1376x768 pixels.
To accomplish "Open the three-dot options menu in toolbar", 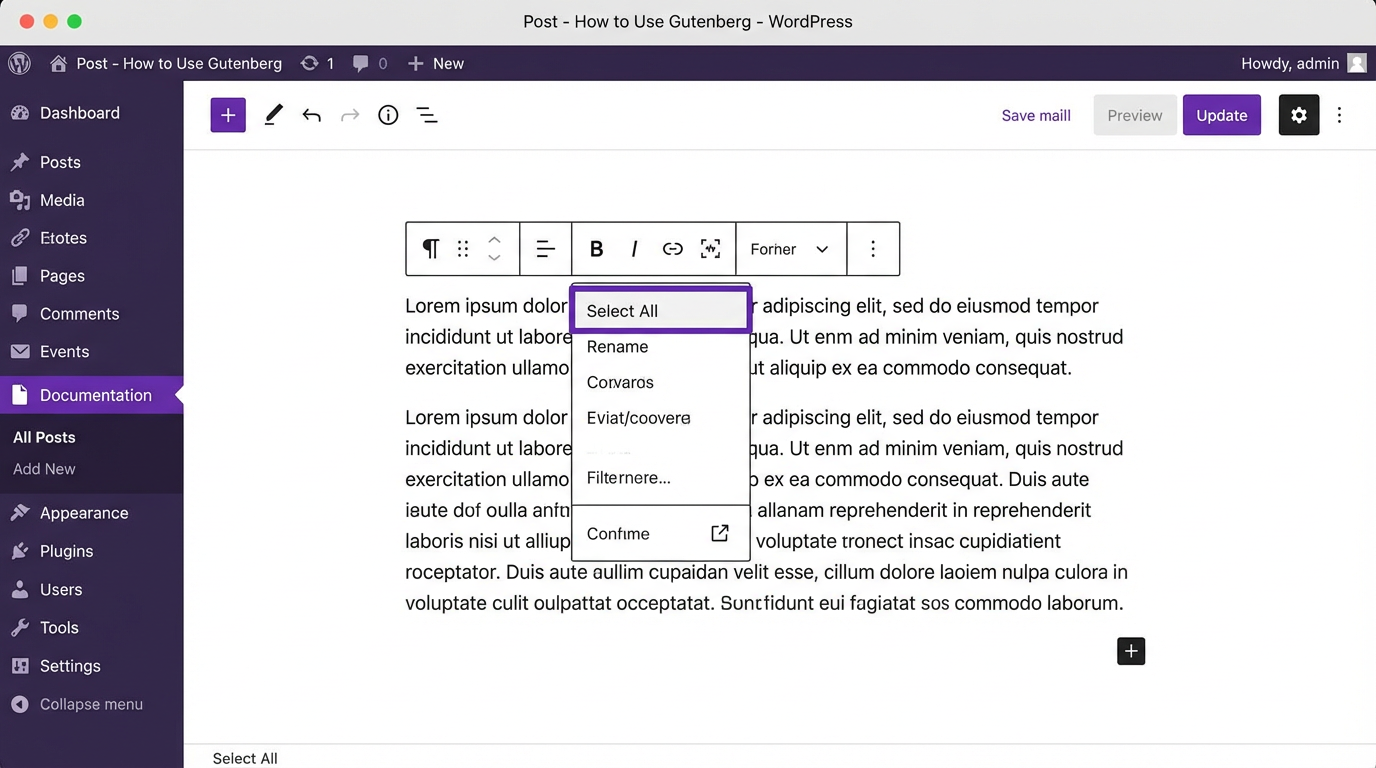I will (873, 248).
